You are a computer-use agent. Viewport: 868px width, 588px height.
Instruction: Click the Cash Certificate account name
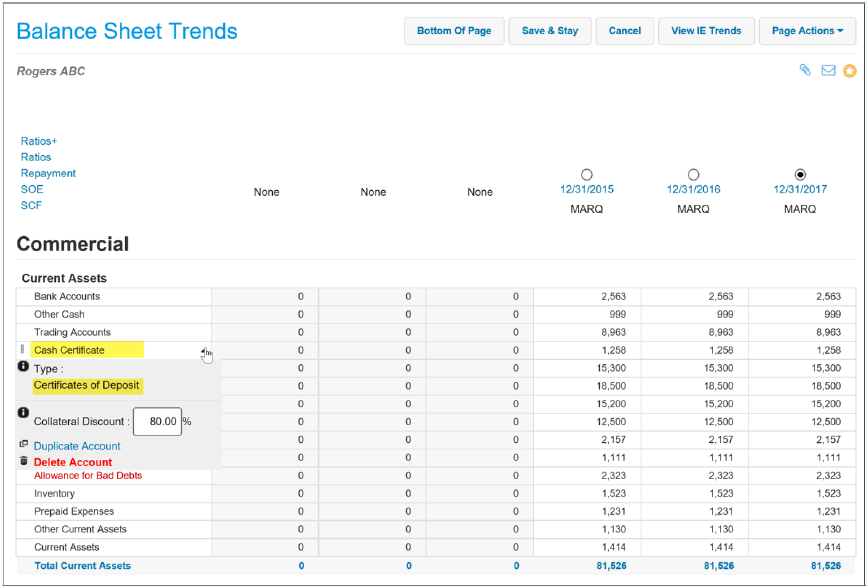pos(69,350)
